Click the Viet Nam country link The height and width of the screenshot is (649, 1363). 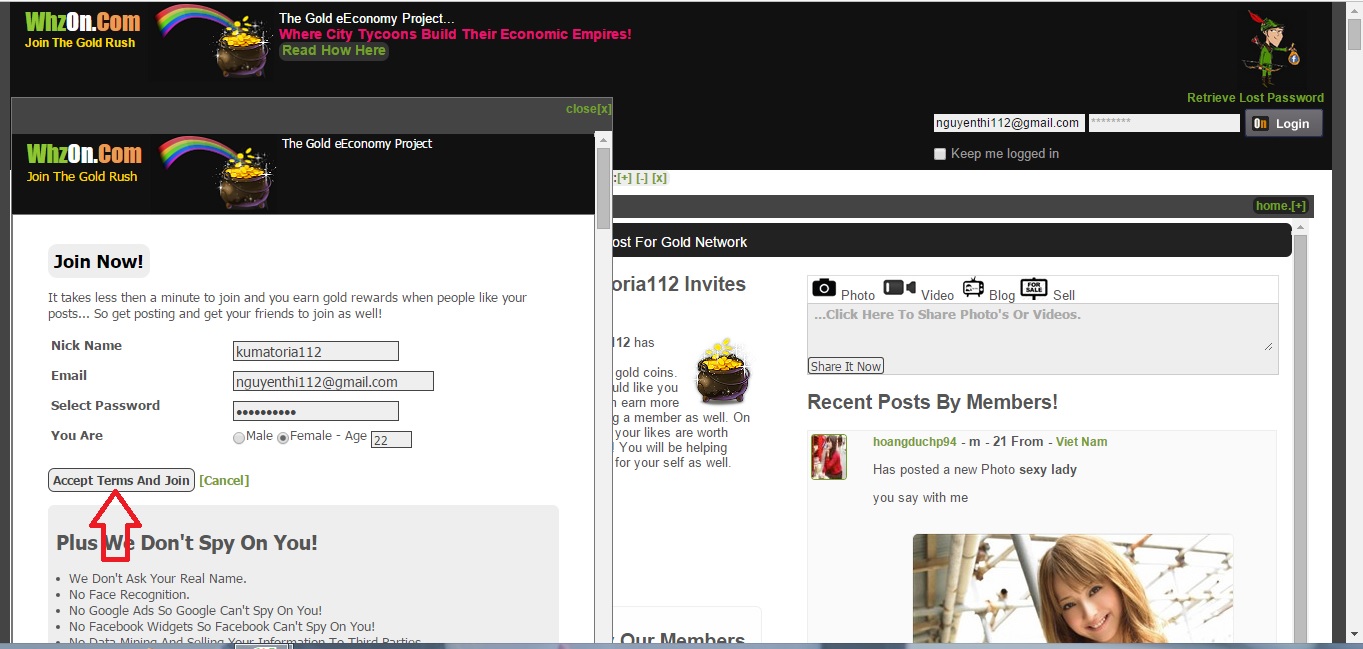(1081, 442)
